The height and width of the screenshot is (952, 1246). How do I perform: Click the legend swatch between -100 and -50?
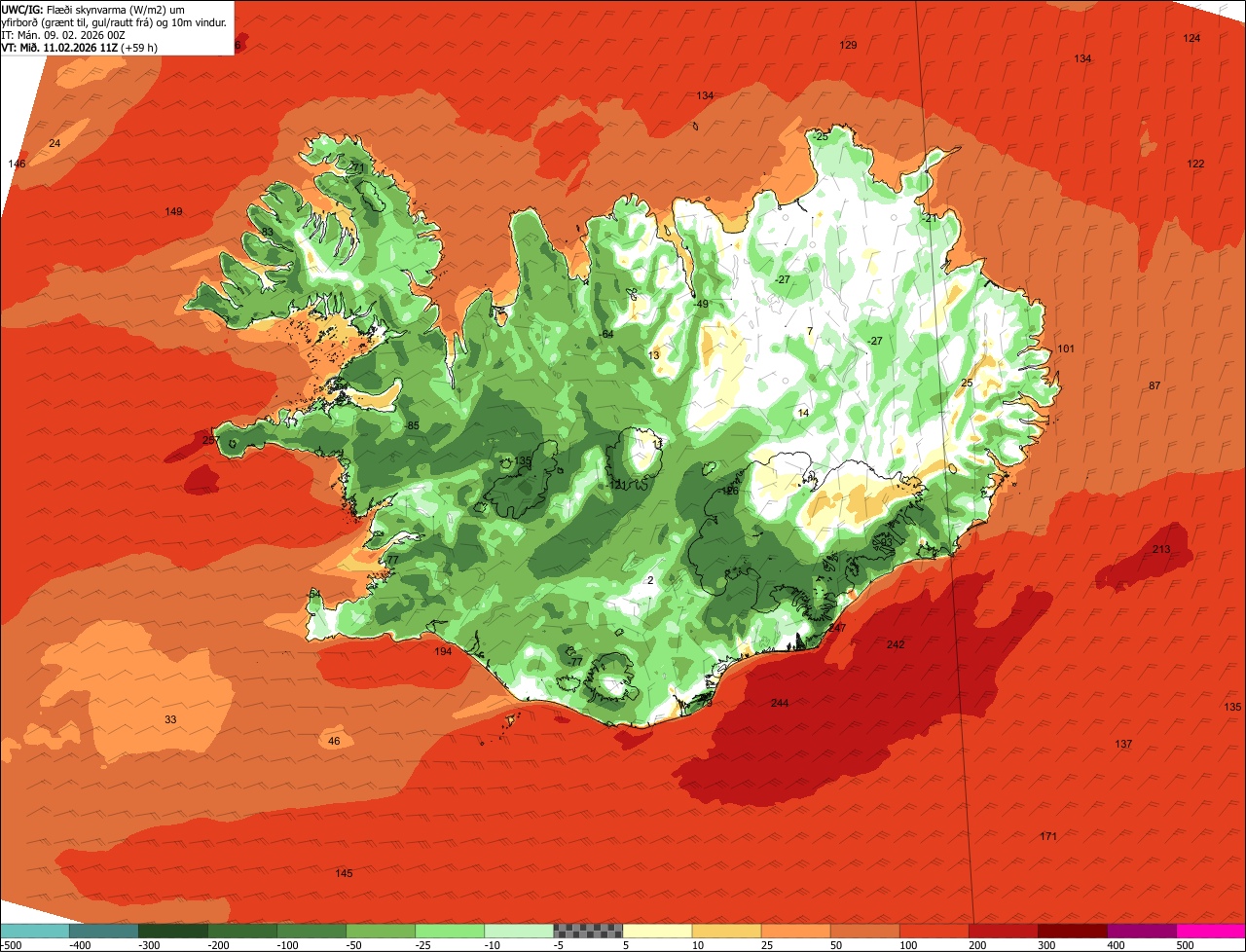point(311,931)
